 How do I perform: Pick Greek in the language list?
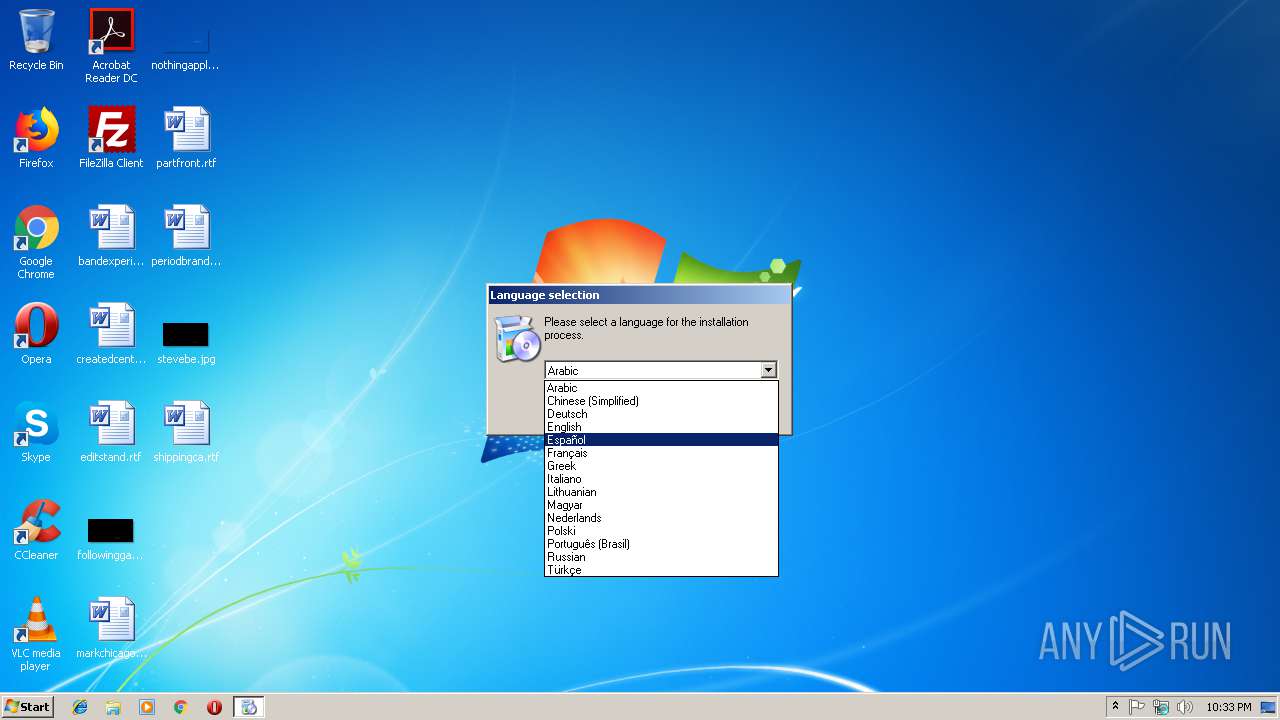(661, 466)
